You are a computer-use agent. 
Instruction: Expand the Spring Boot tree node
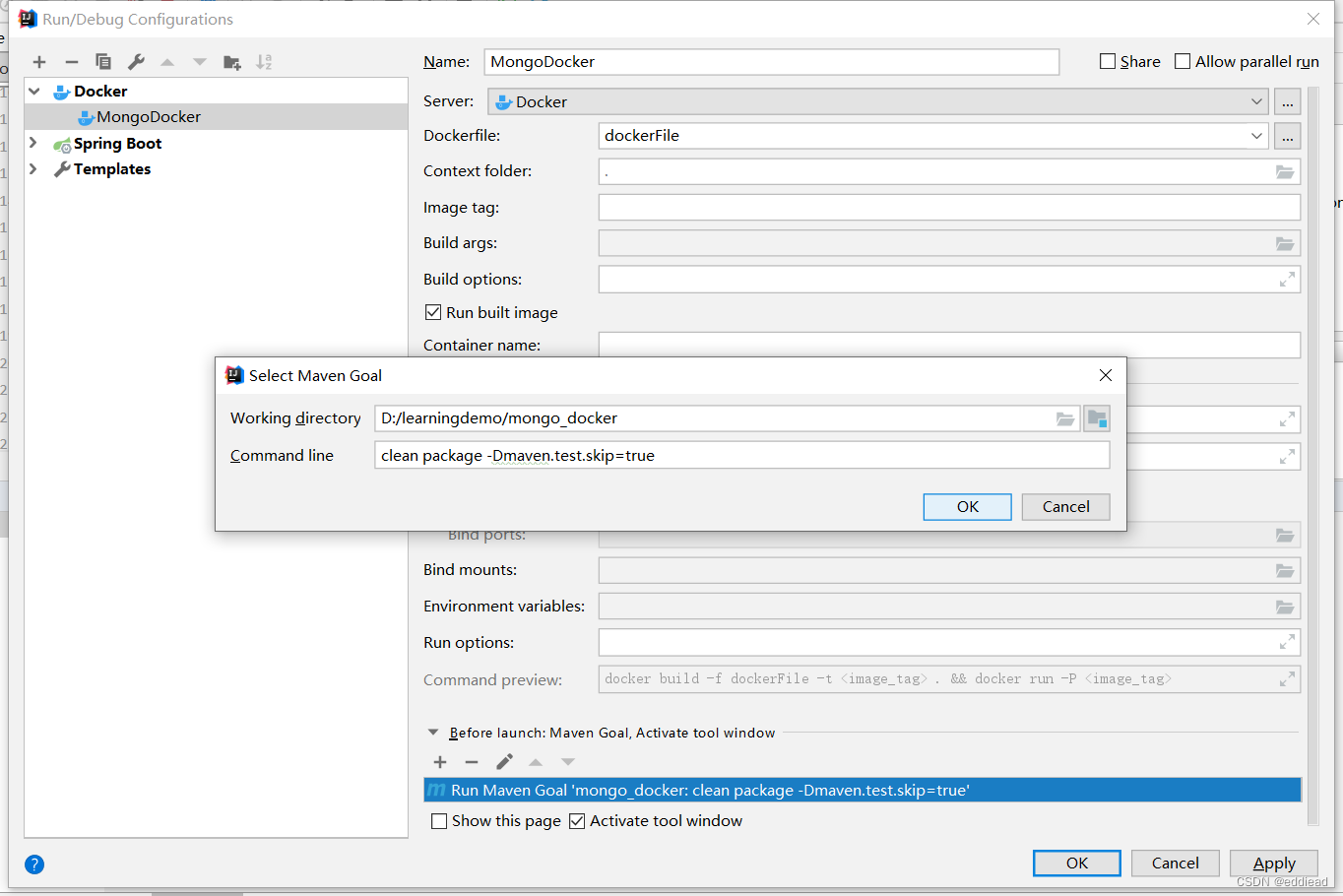[x=33, y=143]
